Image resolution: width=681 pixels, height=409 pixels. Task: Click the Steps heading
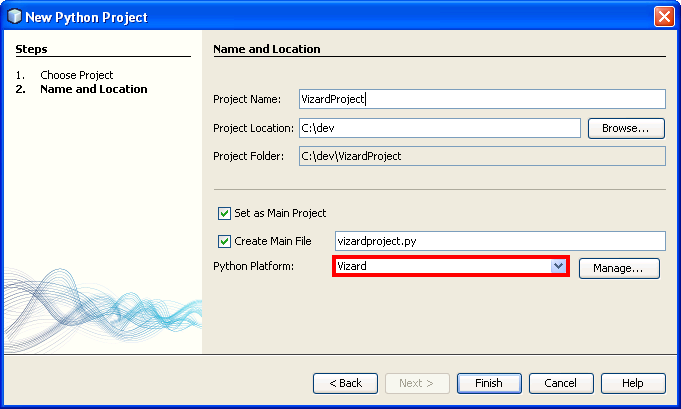[x=31, y=49]
